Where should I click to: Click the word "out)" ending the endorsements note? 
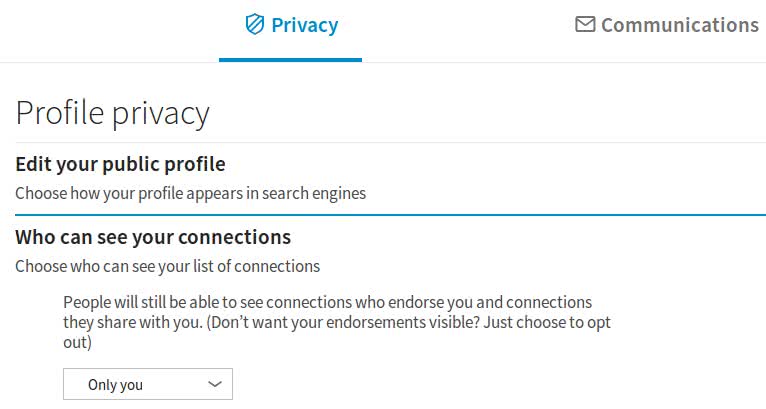pos(77,342)
